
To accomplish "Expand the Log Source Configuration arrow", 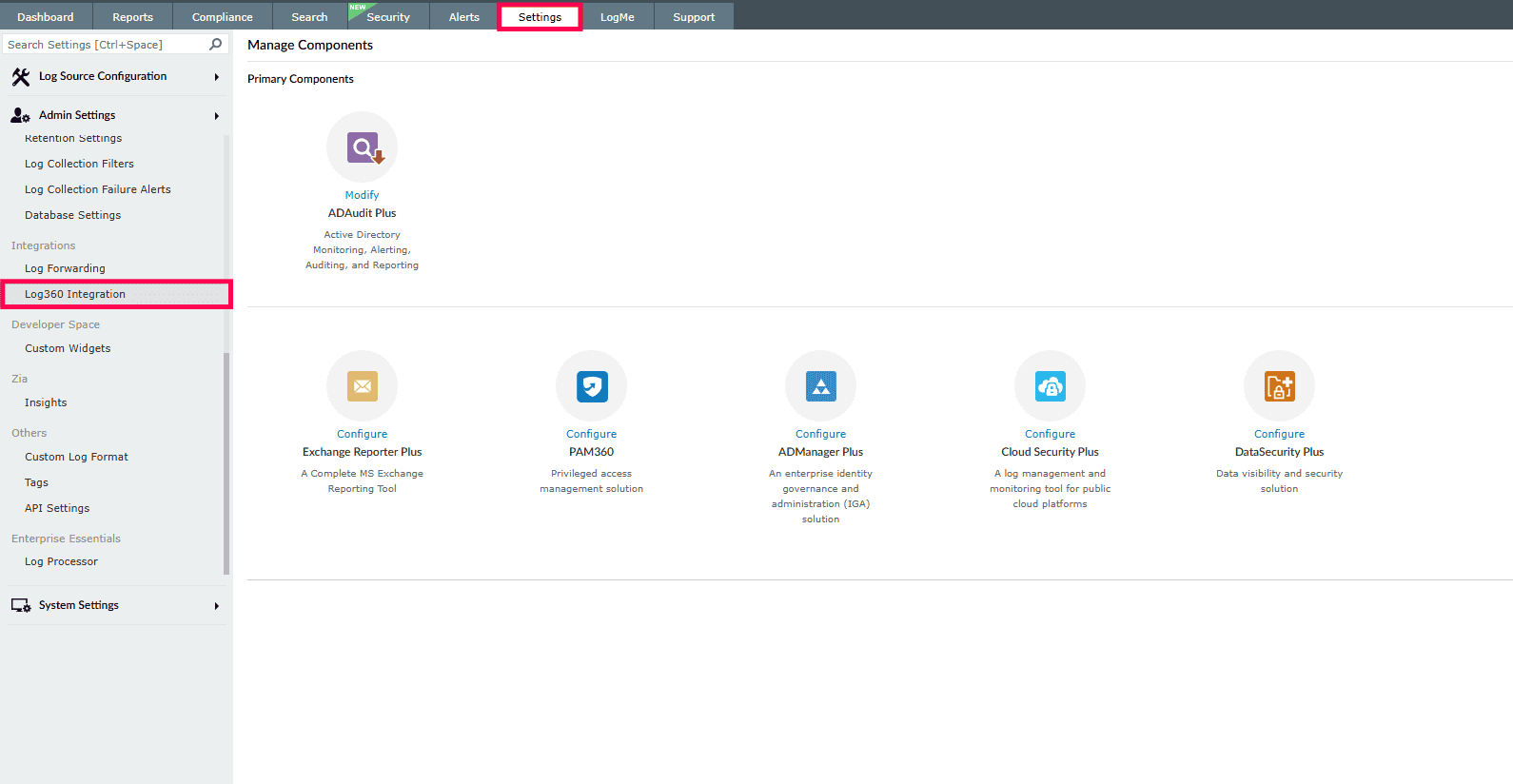I will pos(217,77).
